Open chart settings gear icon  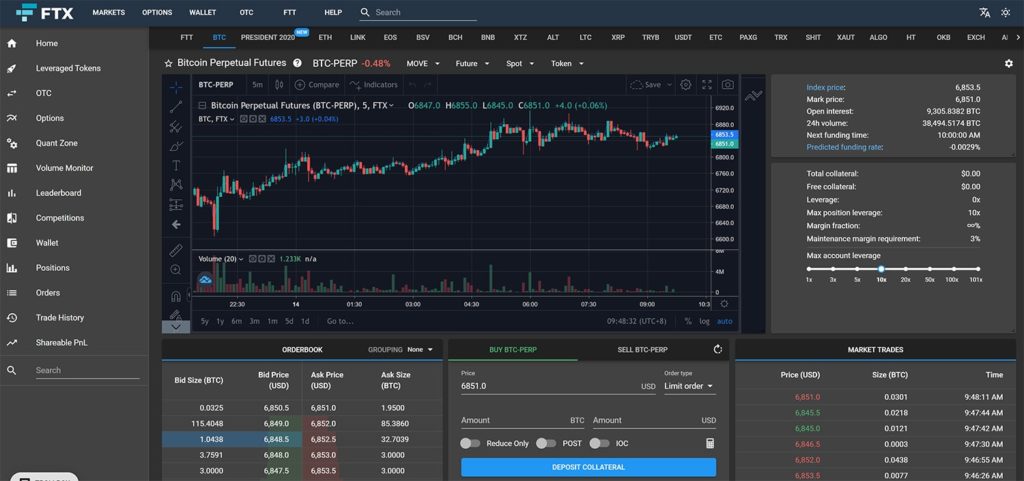(x=685, y=85)
